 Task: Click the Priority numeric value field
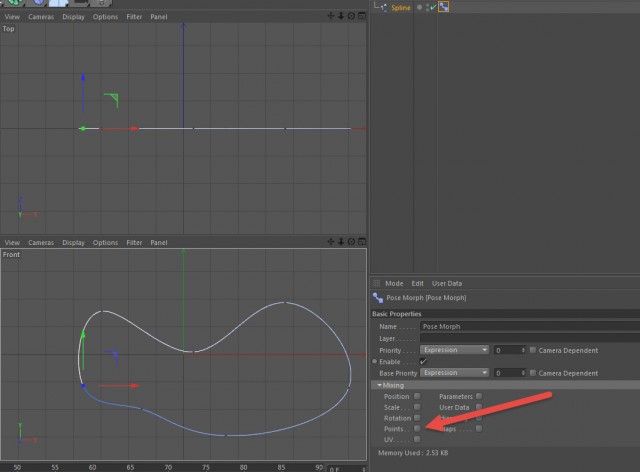point(506,350)
